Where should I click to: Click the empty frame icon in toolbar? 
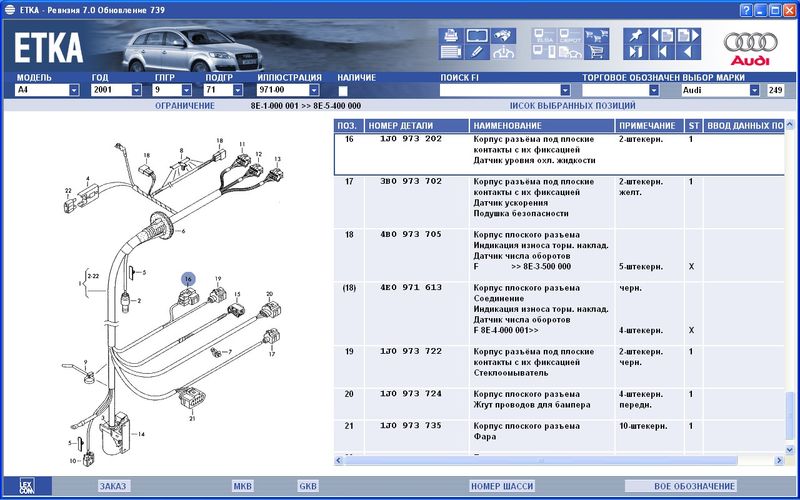477,36
